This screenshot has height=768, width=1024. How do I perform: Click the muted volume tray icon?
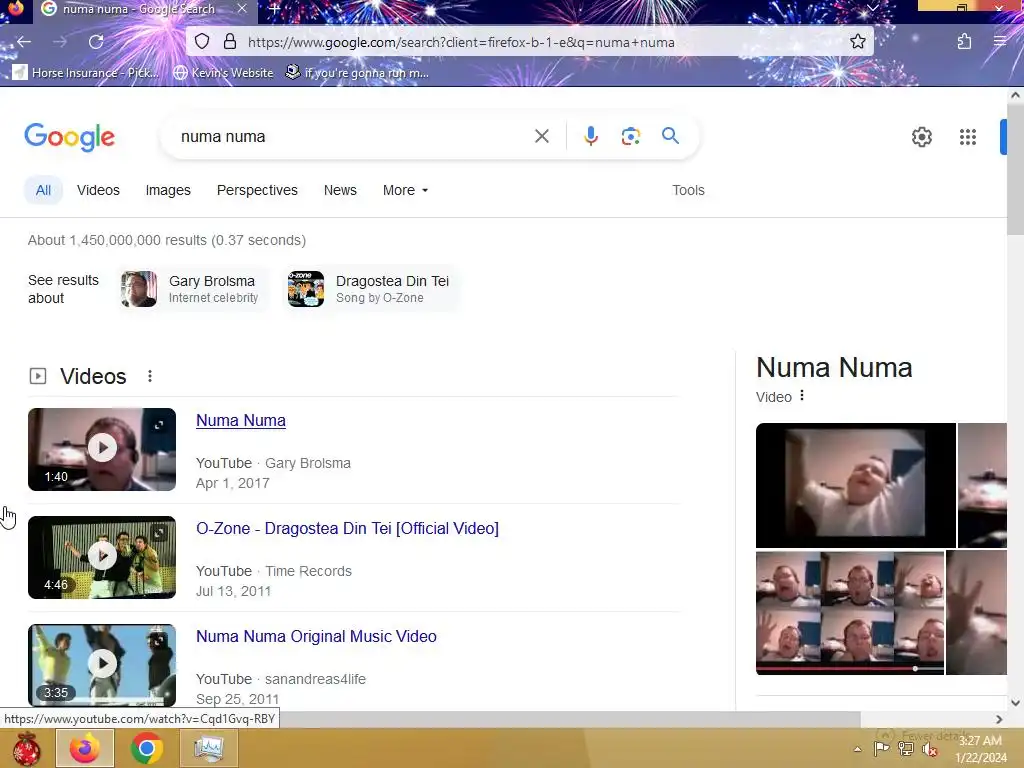930,749
